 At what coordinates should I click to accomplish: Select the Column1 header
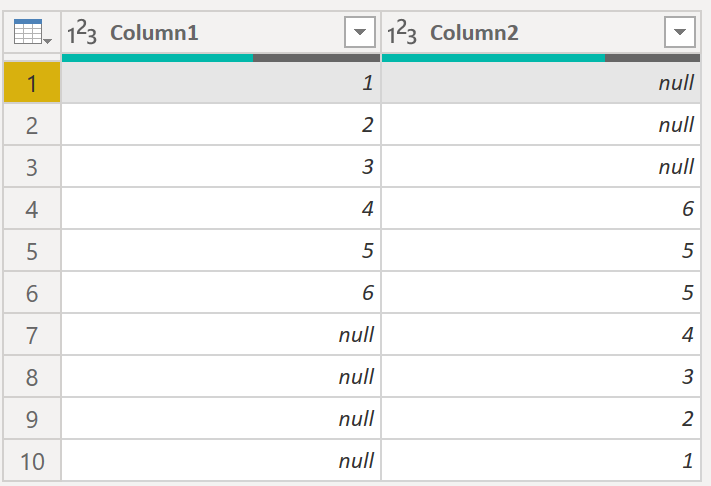221,32
